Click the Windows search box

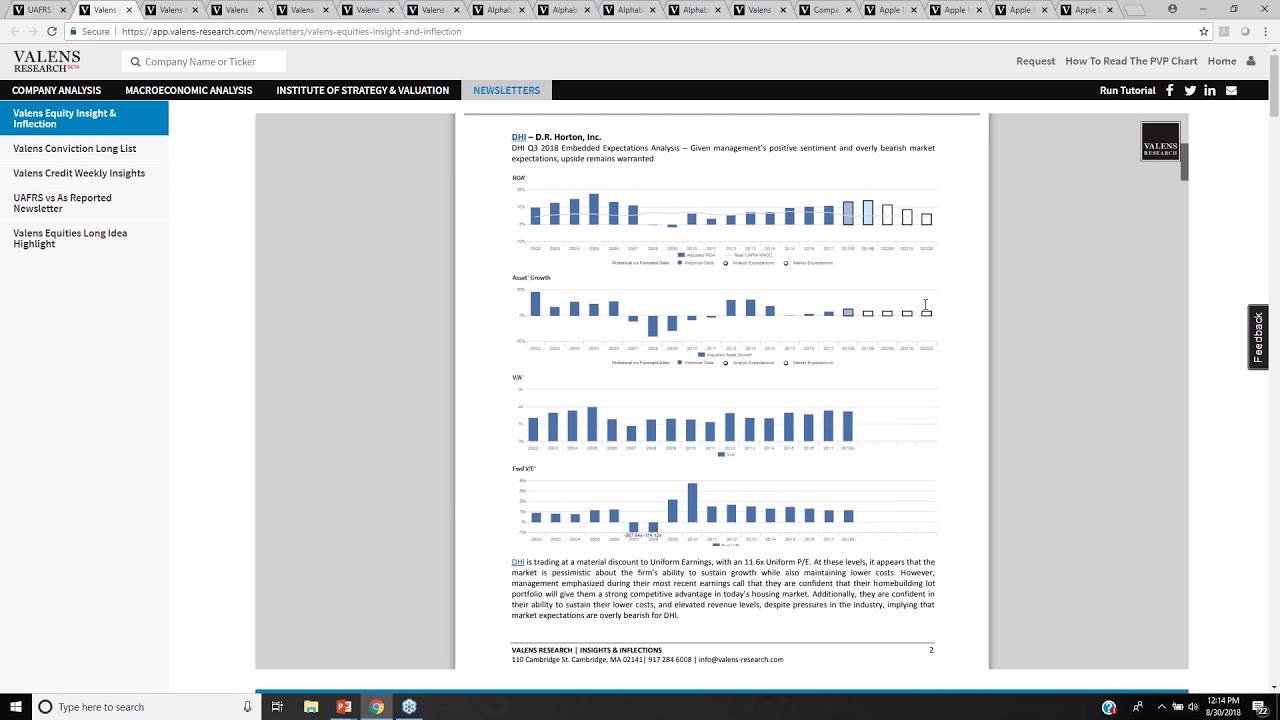tap(145, 707)
